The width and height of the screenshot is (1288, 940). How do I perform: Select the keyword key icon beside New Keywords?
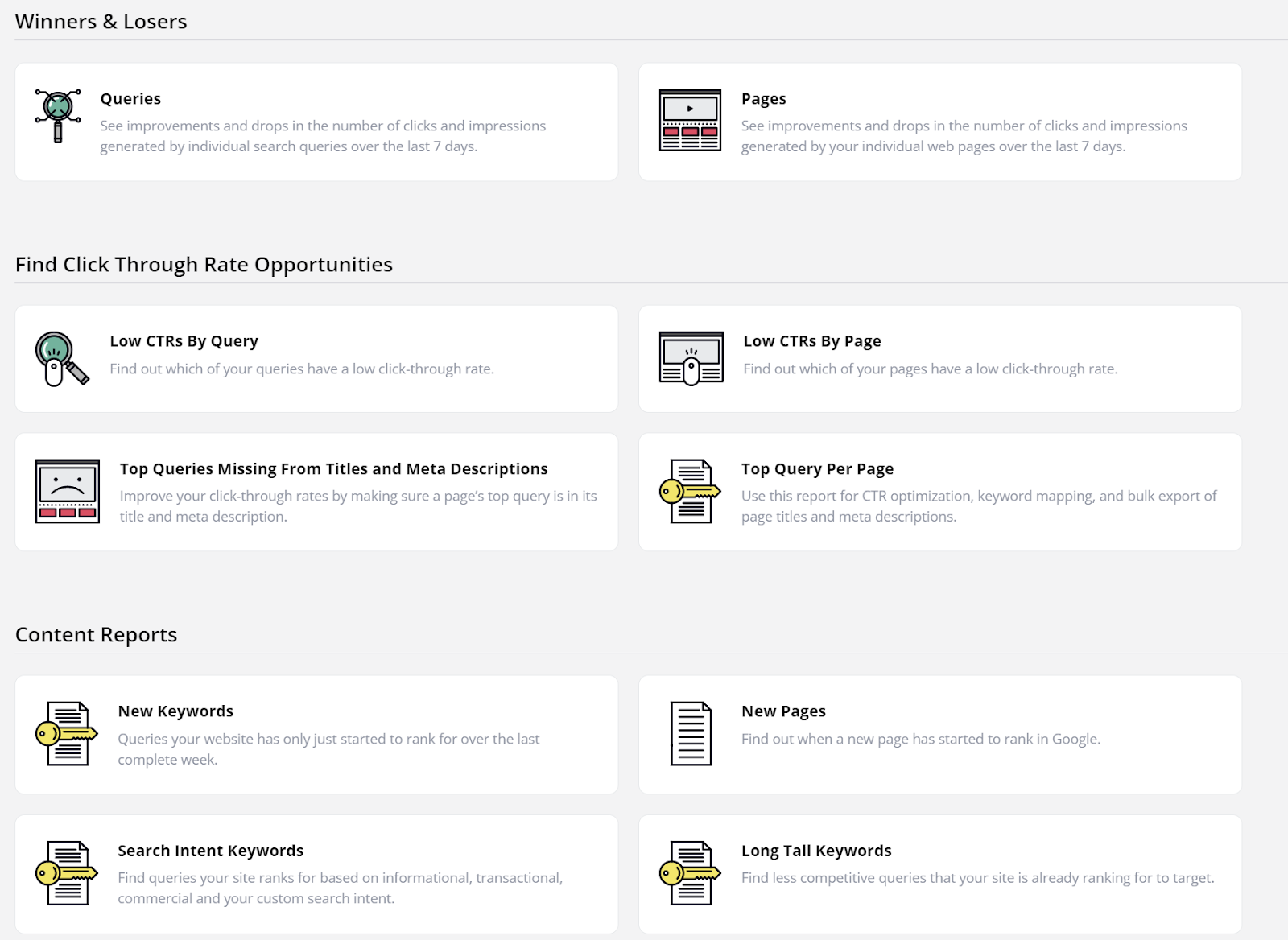coord(68,734)
